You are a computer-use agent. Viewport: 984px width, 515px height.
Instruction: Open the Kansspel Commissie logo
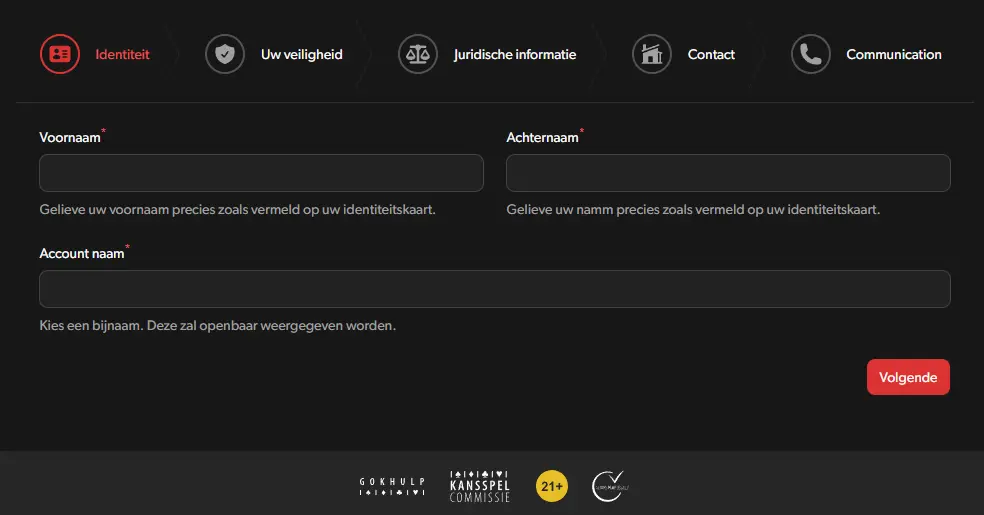pos(480,486)
